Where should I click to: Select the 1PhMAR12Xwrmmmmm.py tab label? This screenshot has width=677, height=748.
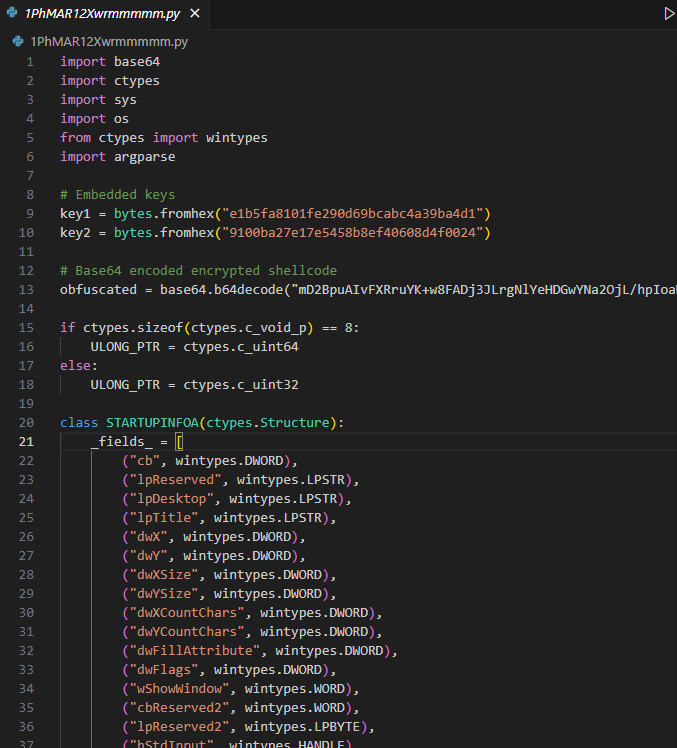coord(102,14)
